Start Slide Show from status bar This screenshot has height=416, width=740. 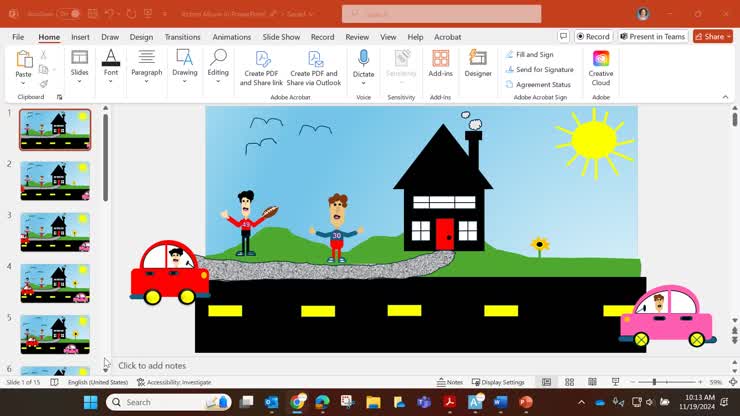click(615, 382)
